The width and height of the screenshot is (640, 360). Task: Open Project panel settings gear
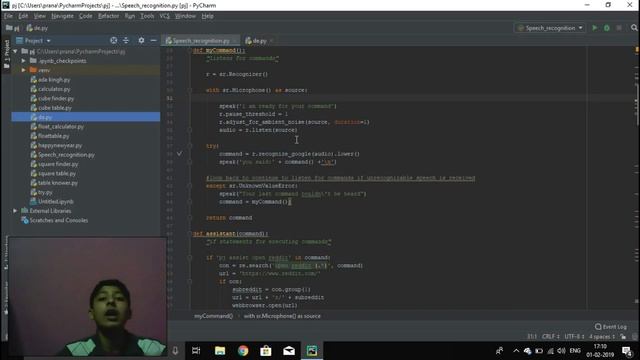coord(141,40)
